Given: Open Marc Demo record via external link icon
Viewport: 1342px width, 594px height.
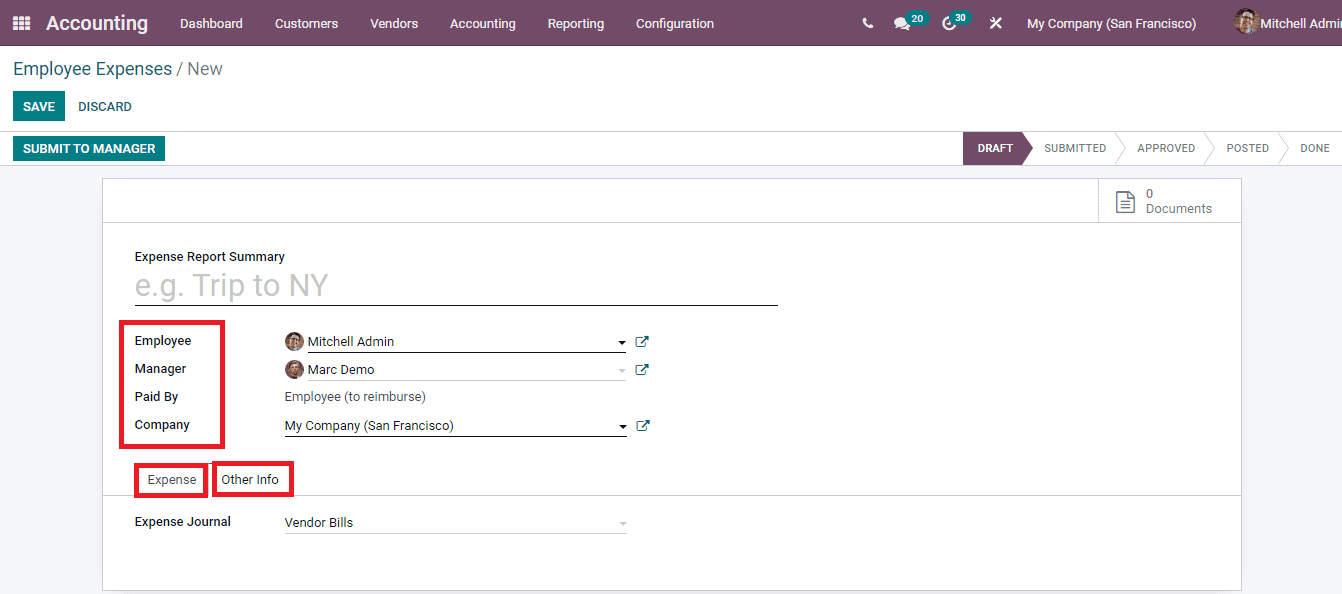Looking at the screenshot, I should pos(642,369).
